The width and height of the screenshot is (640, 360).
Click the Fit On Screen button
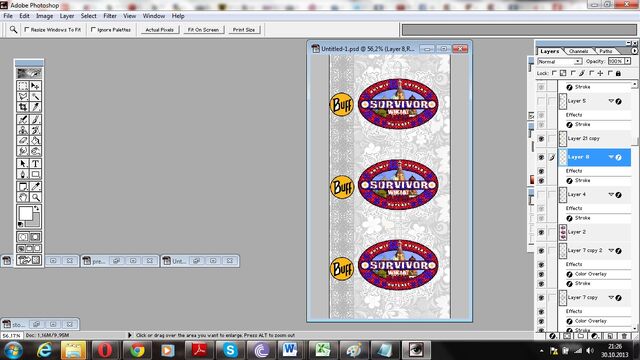pyautogui.click(x=203, y=30)
